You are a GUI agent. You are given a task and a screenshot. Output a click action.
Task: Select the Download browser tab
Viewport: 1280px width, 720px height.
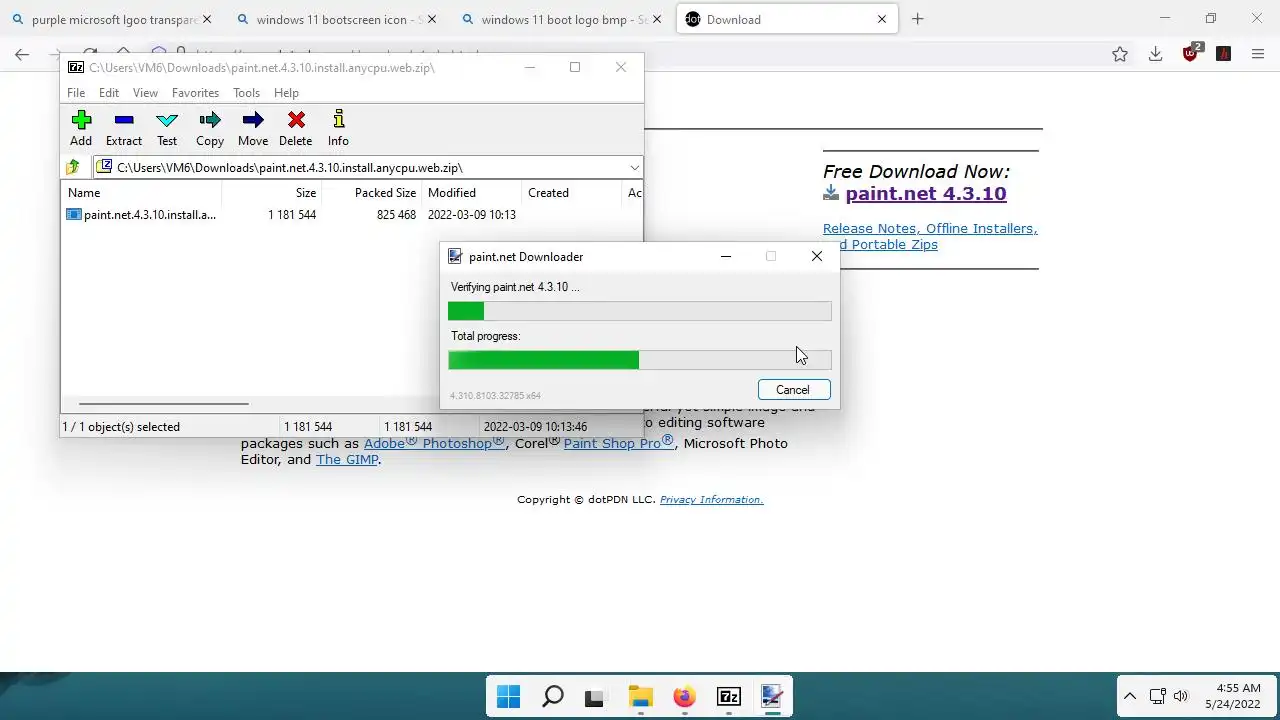coord(787,19)
